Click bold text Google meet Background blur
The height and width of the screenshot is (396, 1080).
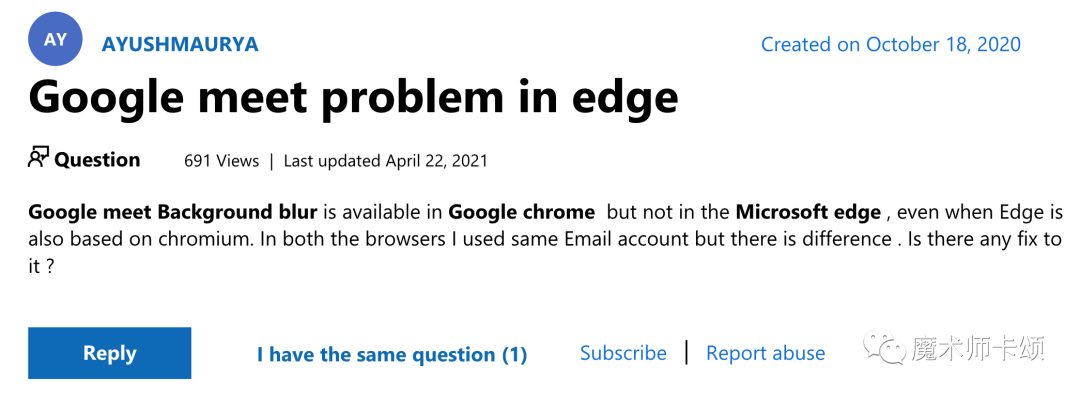pos(173,211)
